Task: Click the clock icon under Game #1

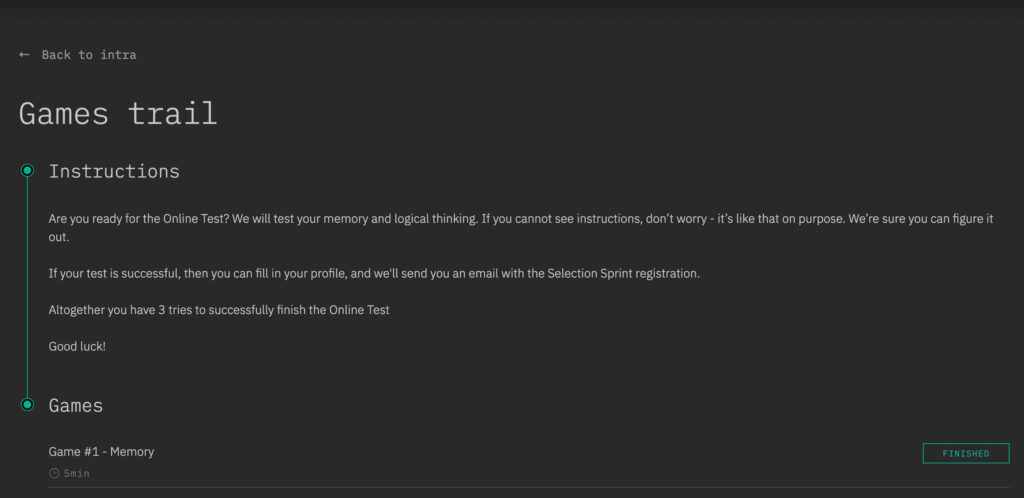Action: pos(54,473)
